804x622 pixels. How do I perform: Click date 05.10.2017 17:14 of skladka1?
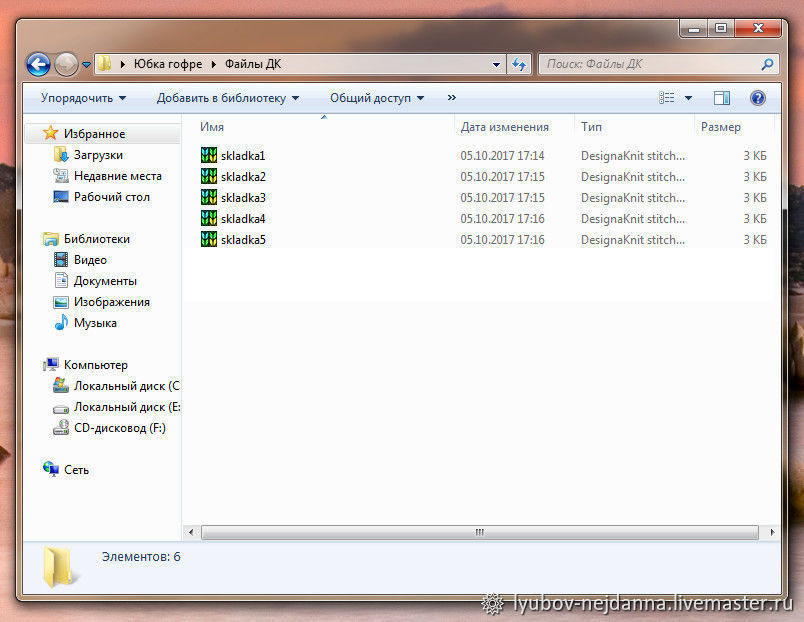click(502, 155)
